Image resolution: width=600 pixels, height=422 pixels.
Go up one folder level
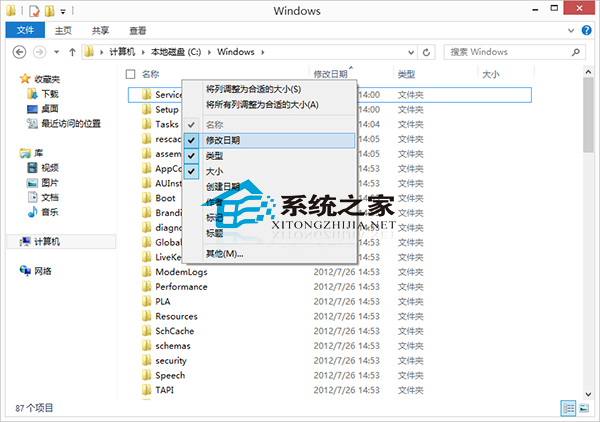[x=72, y=52]
